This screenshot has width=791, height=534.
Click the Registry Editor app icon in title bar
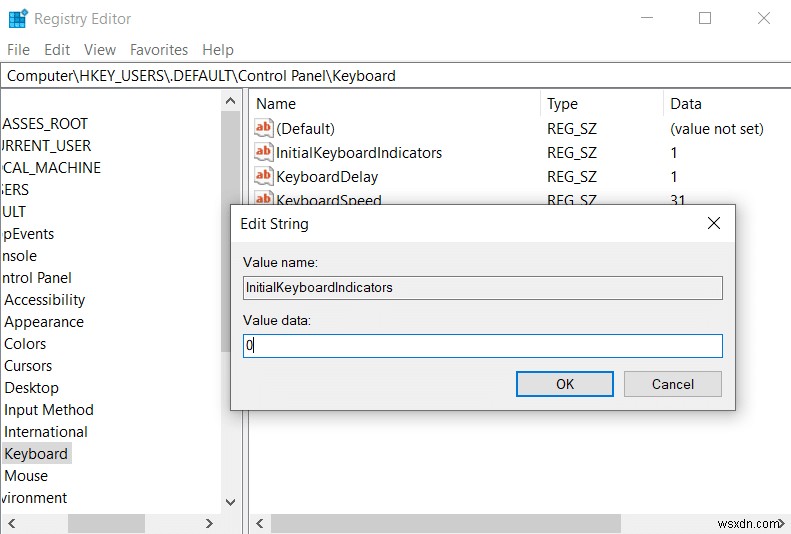pos(17,18)
